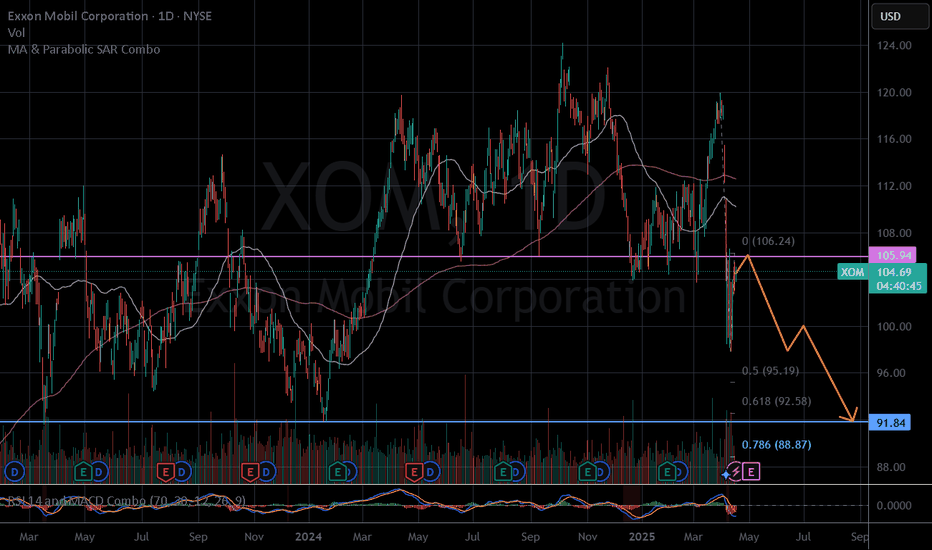
Task: Click the 2025 label on the time axis
Action: click(x=642, y=537)
